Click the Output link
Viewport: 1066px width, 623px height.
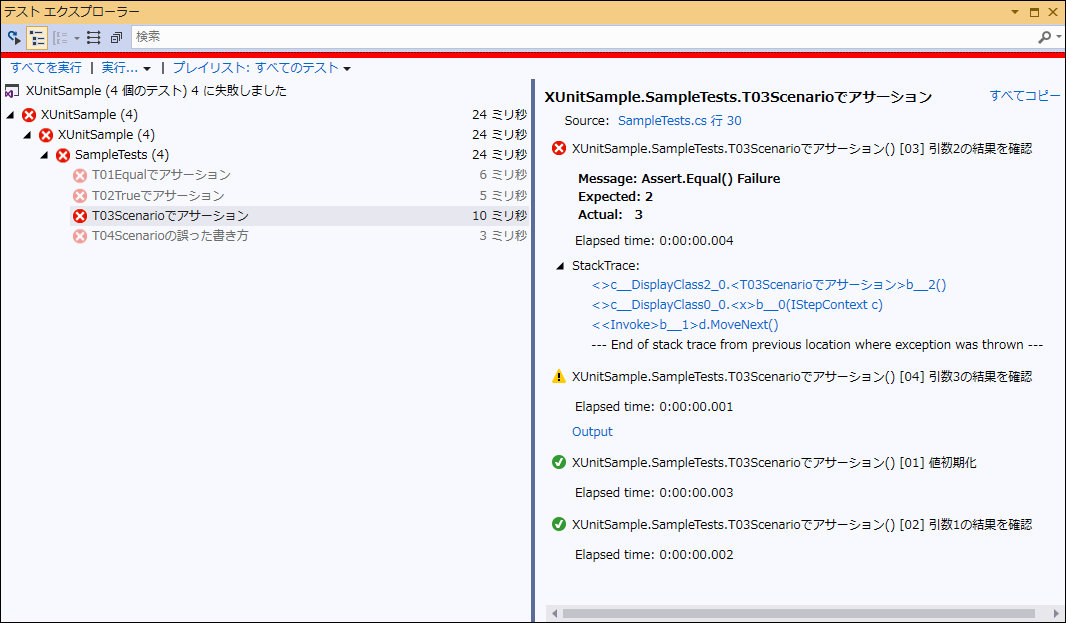coord(592,432)
